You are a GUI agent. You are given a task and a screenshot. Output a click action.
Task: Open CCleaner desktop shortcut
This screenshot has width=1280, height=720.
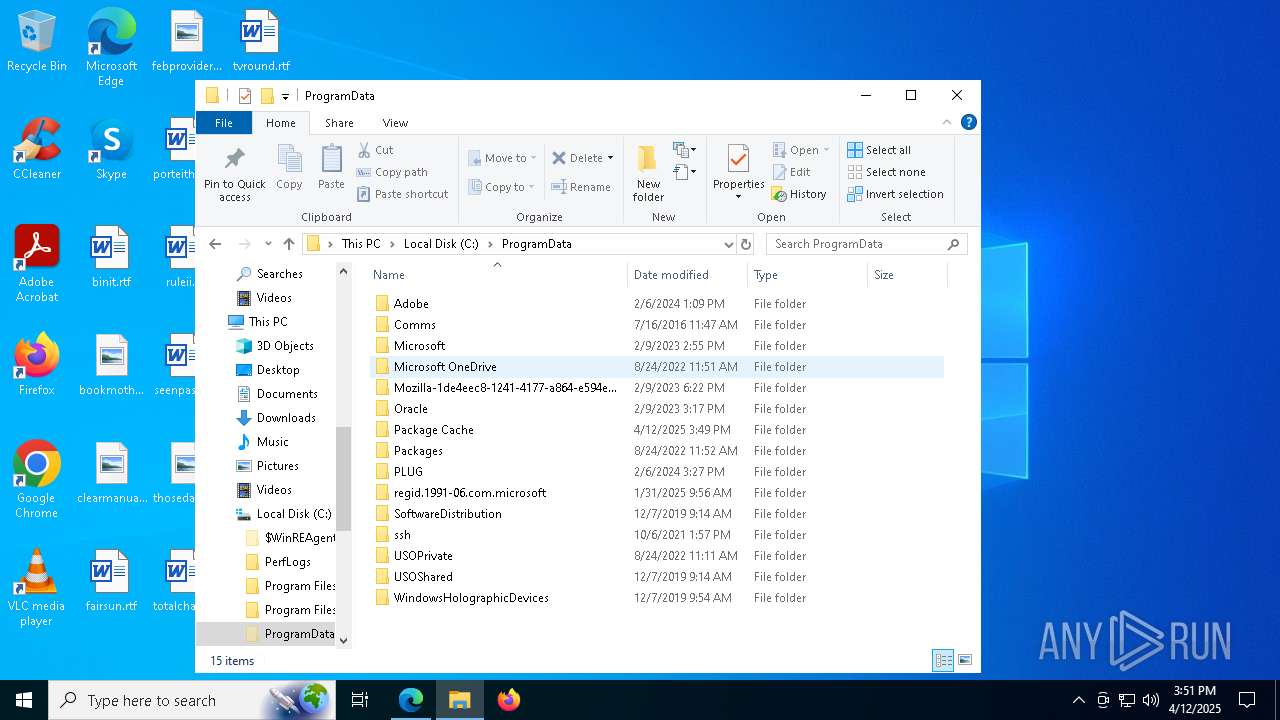pyautogui.click(x=37, y=150)
